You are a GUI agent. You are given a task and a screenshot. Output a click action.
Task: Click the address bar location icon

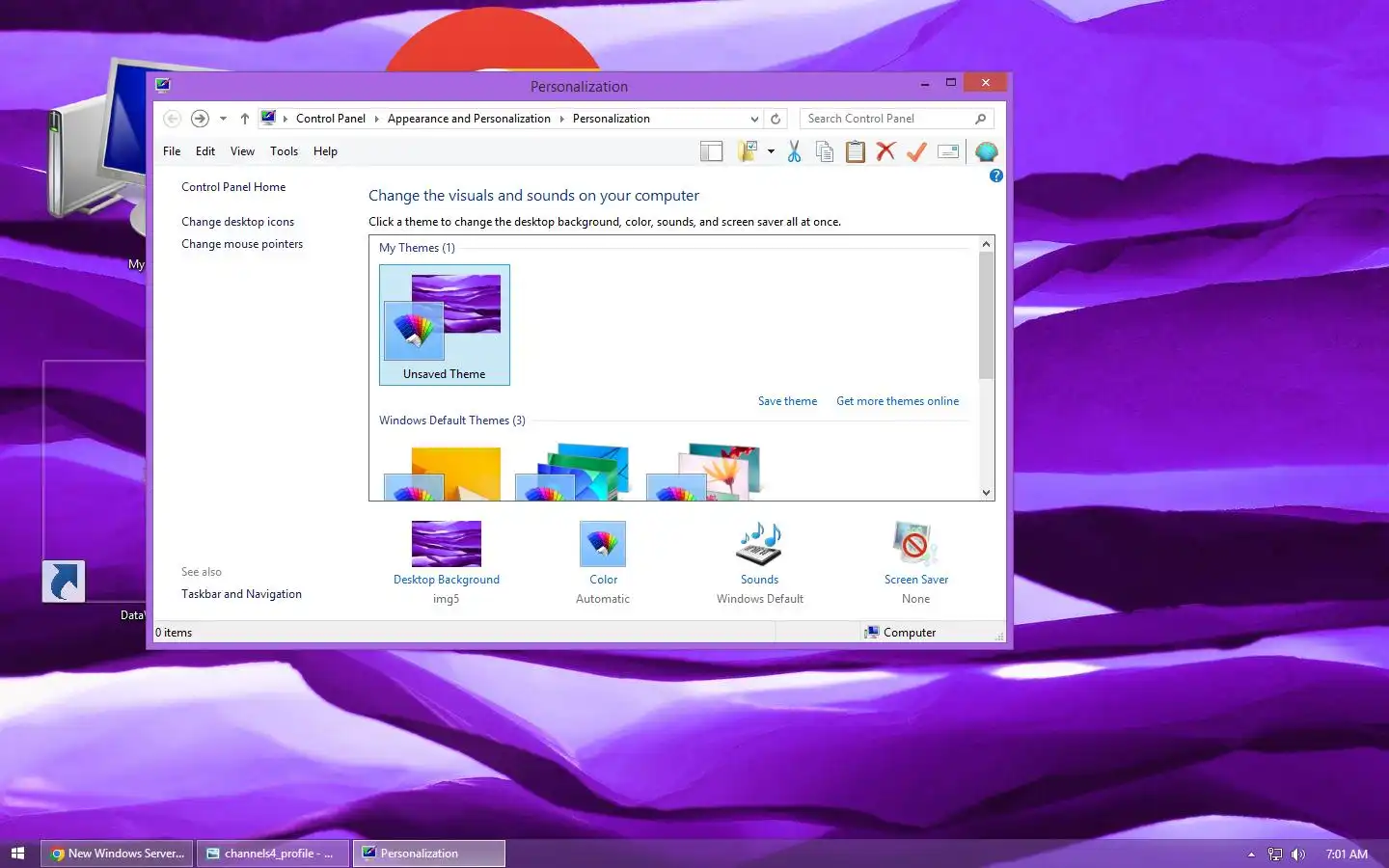269,118
